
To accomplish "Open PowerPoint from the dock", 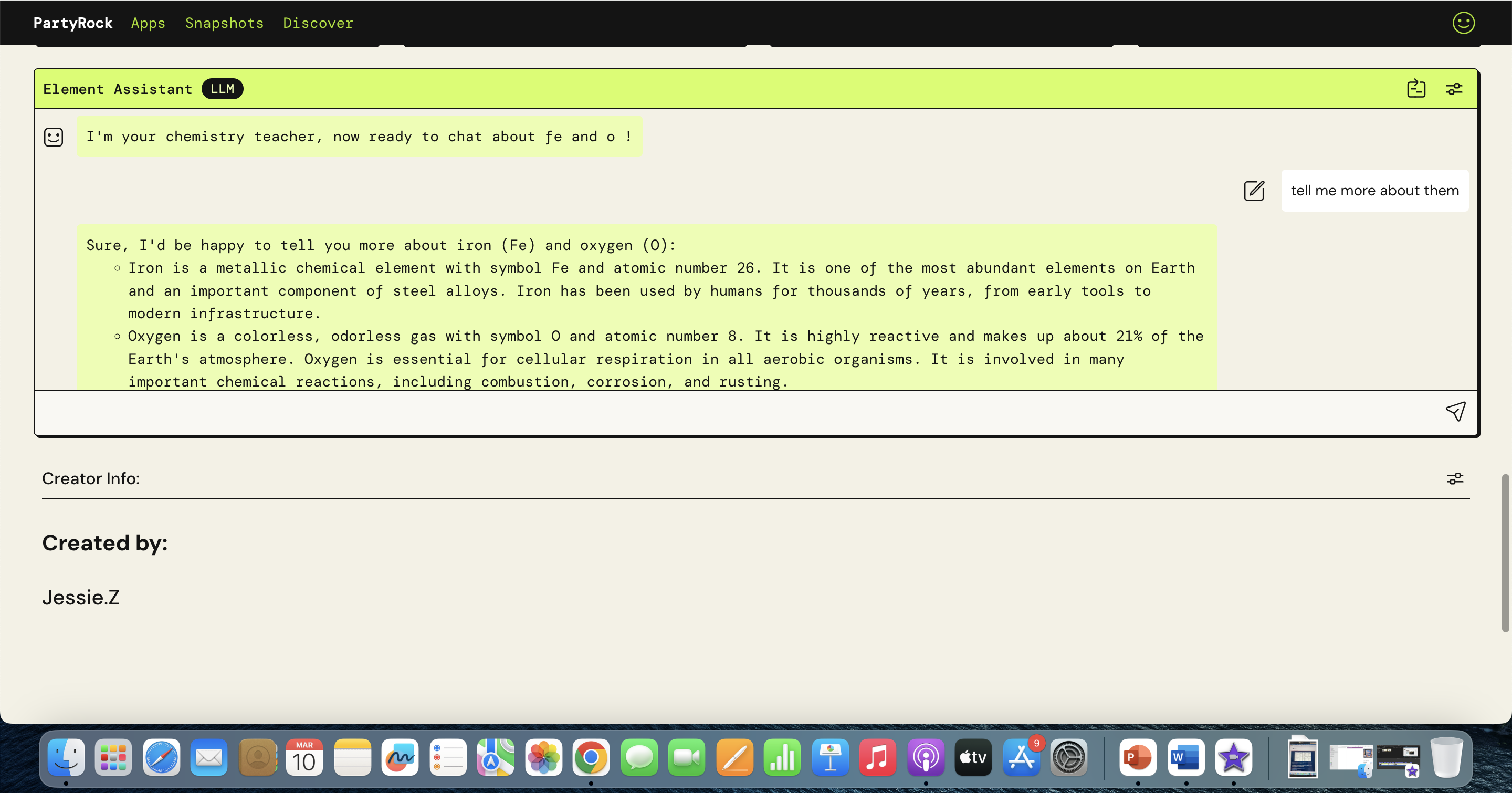I will (x=1138, y=757).
